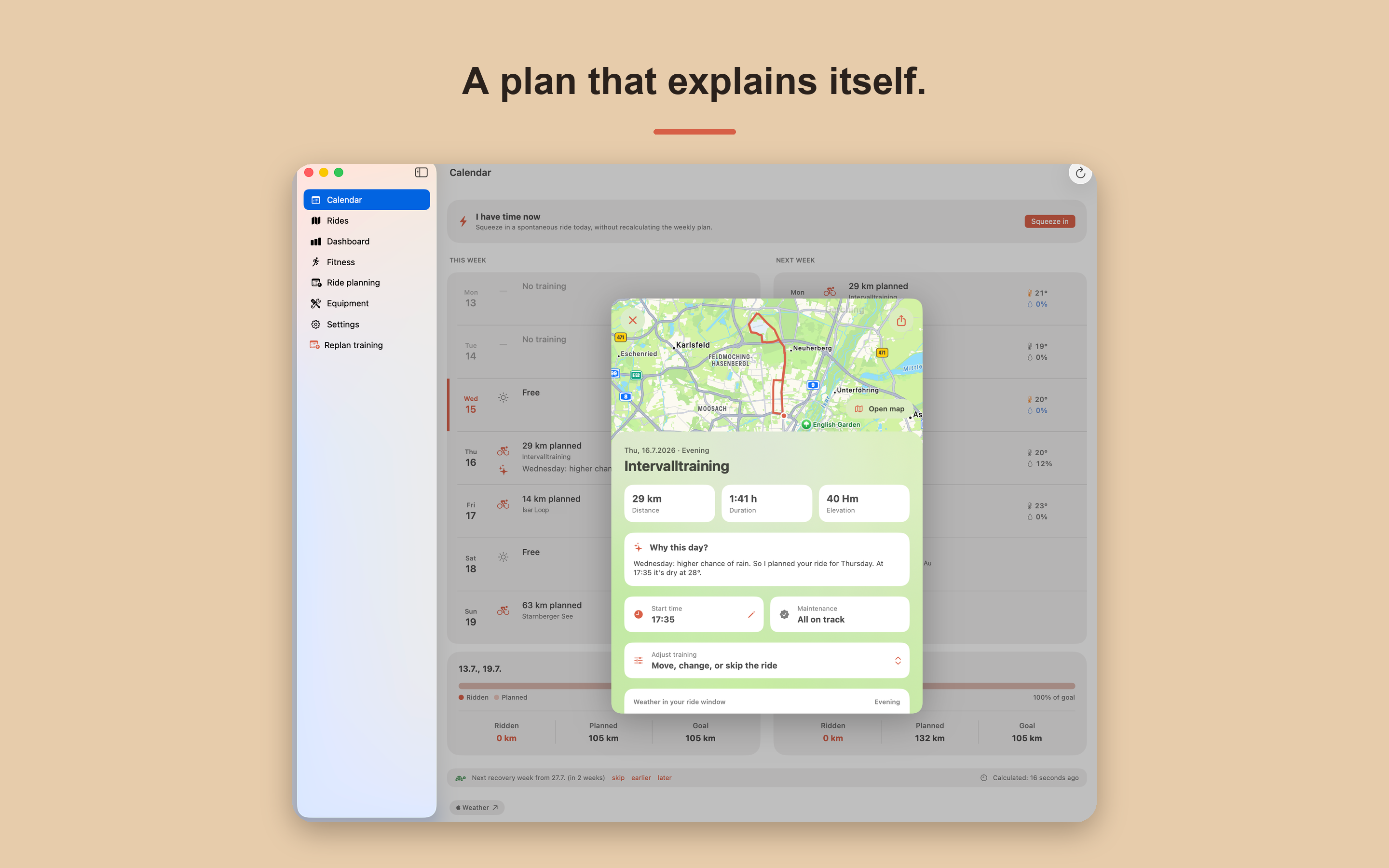Click the turtle recovery week icon
Screen dimensions: 1389x868
pyautogui.click(x=460, y=778)
